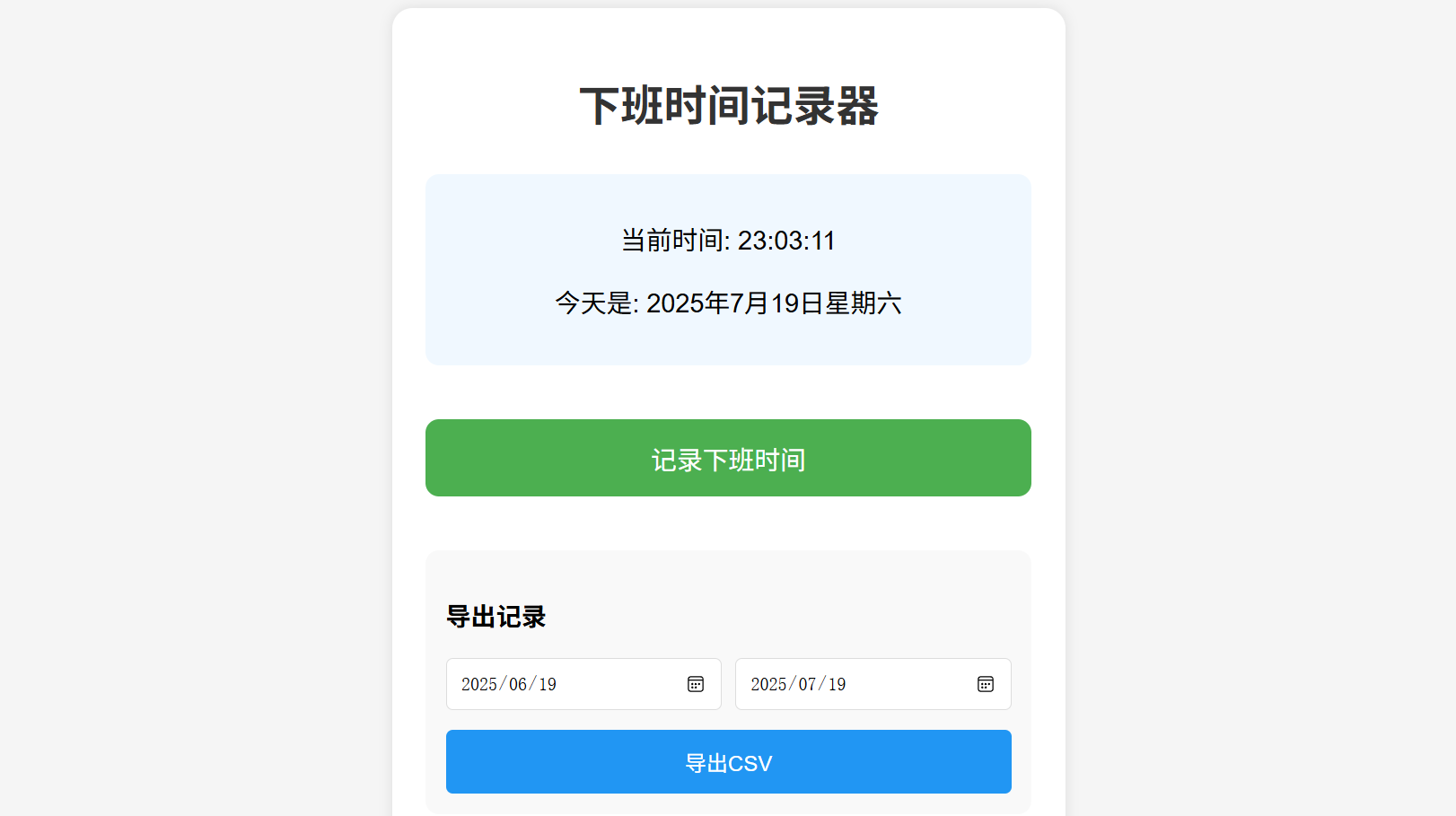Click the green 记录下班时间 button

click(728, 458)
